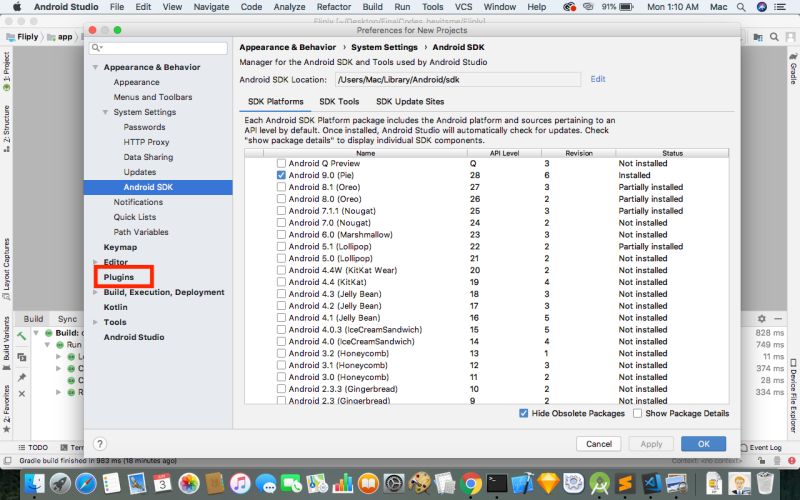Check Android 6.0 (Marshmallow) checkbox
Viewport: 800px width, 500px height.
281,235
